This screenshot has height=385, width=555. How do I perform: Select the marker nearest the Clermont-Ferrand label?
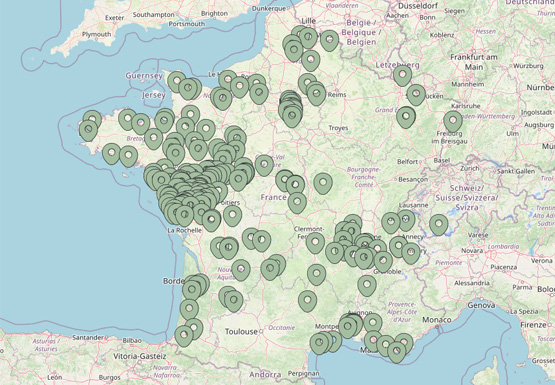pos(315,243)
